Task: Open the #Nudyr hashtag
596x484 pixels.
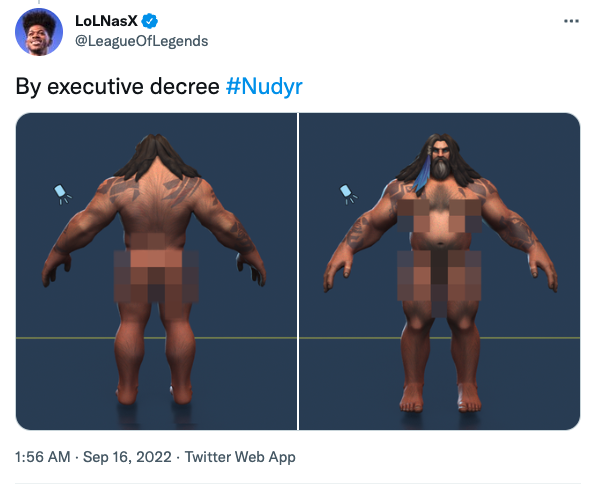Action: coord(265,86)
